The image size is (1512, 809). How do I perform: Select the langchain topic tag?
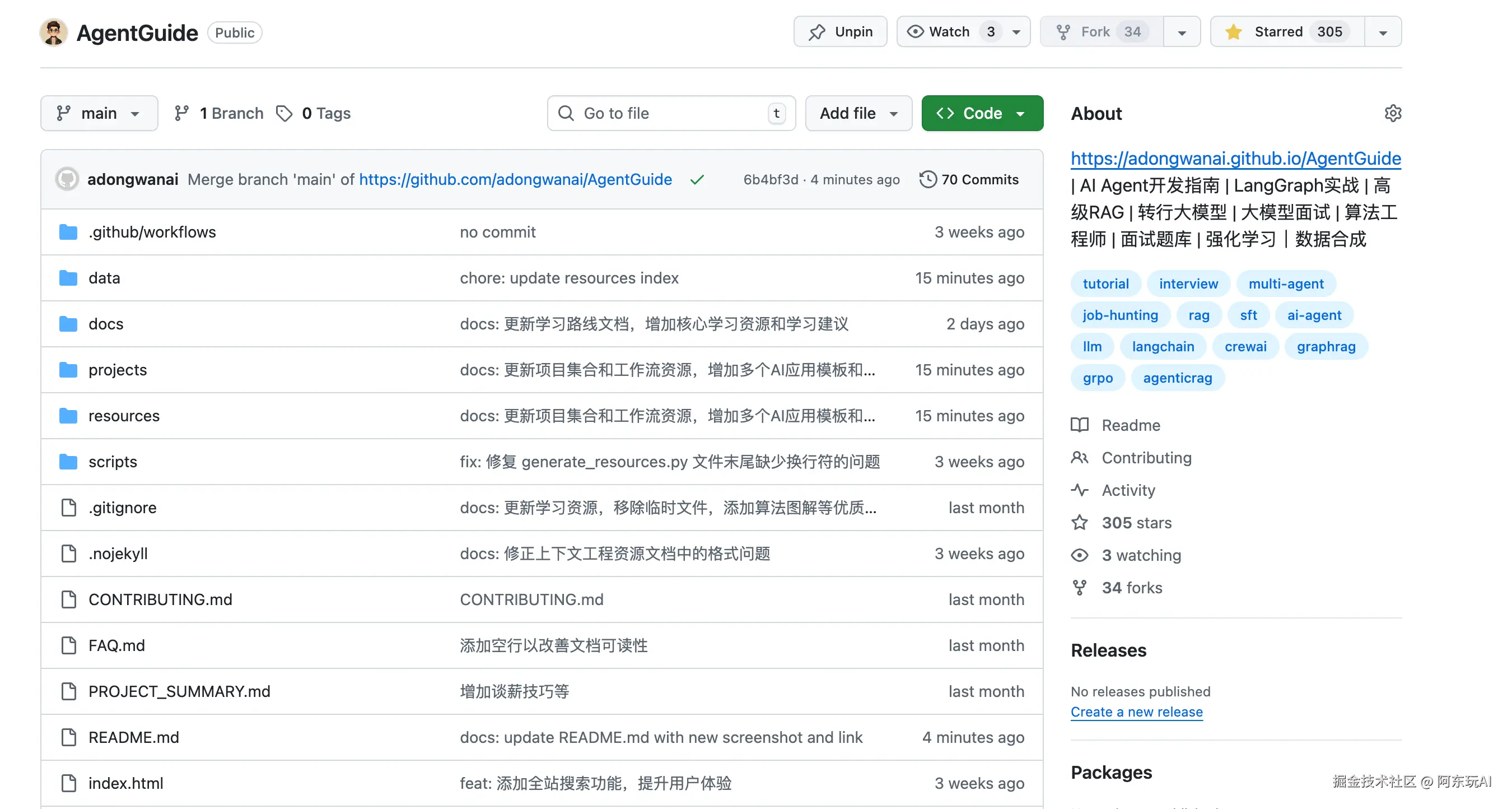[1162, 347]
